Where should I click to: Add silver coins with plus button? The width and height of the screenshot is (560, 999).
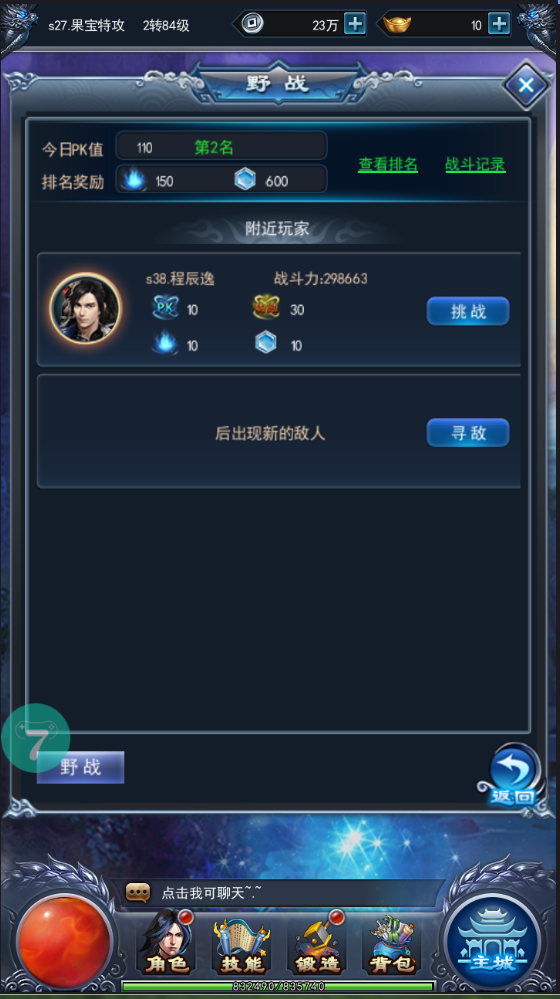[x=355, y=24]
